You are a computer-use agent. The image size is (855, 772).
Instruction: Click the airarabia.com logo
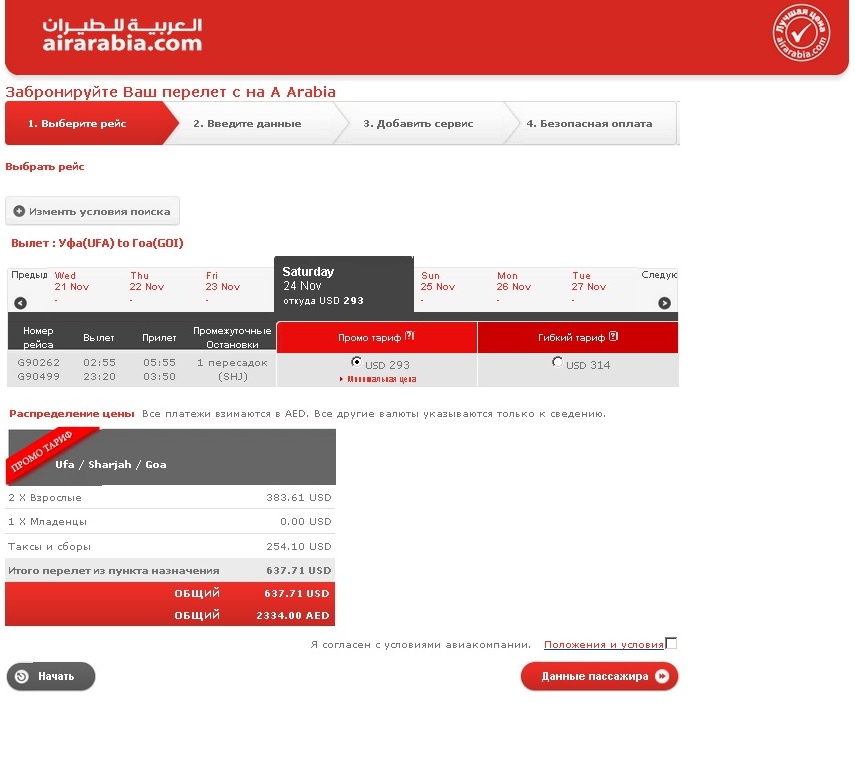coord(122,34)
